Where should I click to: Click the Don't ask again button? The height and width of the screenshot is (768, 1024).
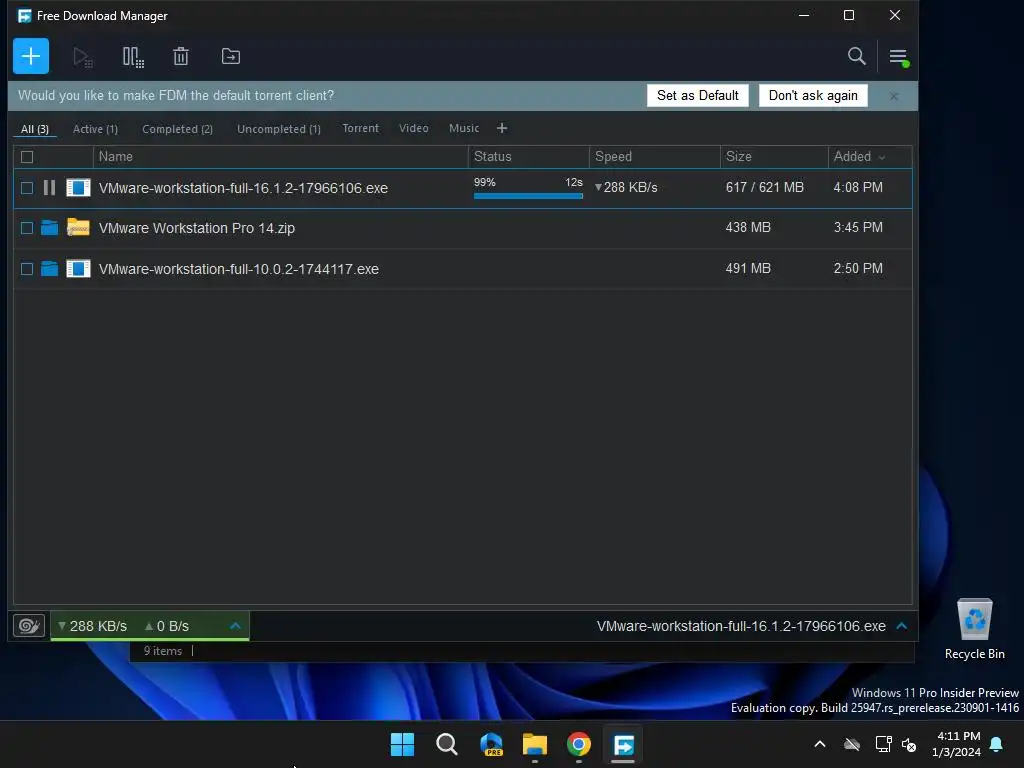[x=813, y=95]
